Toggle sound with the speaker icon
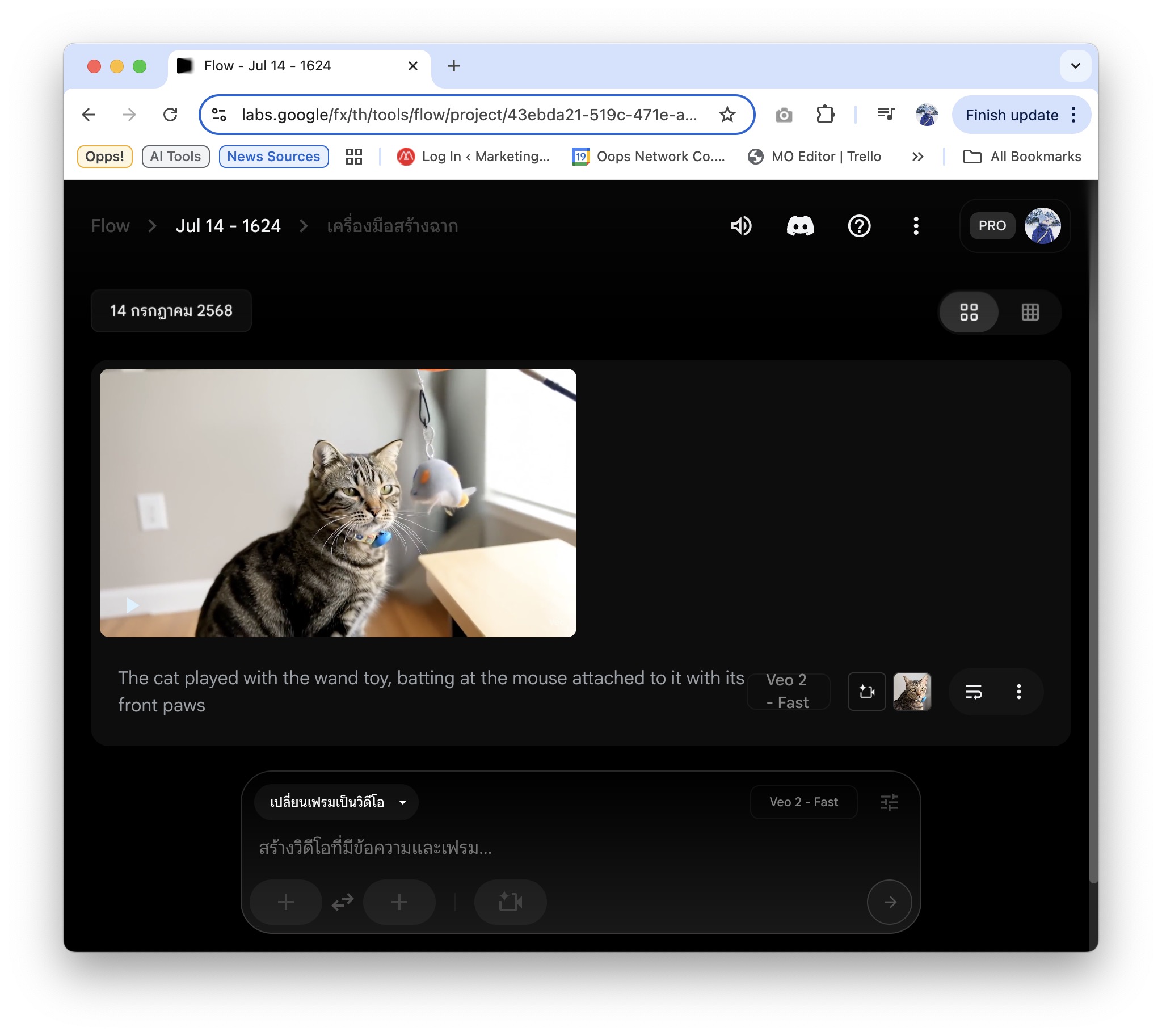The width and height of the screenshot is (1162, 1036). 740,226
